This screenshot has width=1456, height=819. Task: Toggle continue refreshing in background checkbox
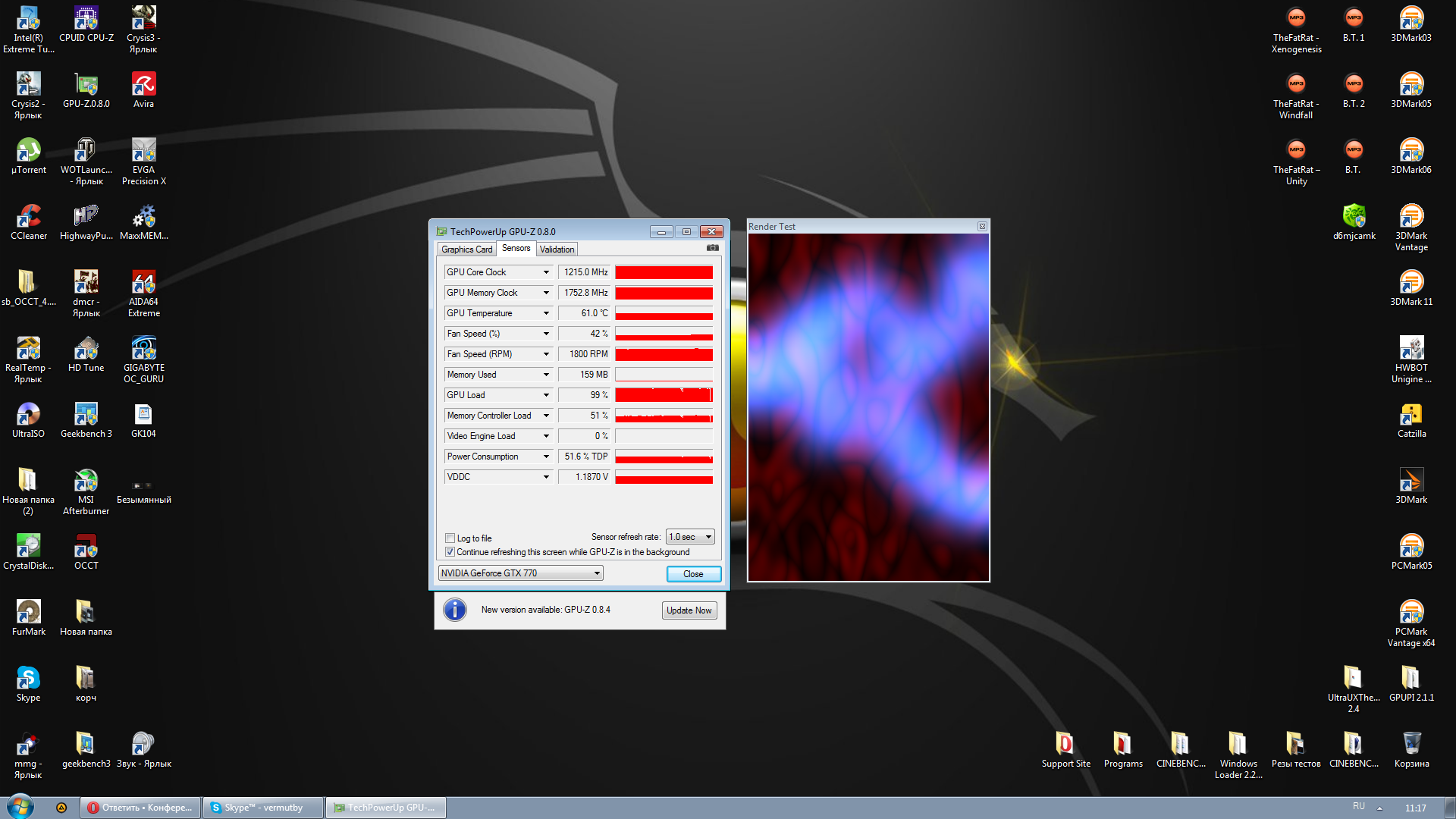(450, 552)
